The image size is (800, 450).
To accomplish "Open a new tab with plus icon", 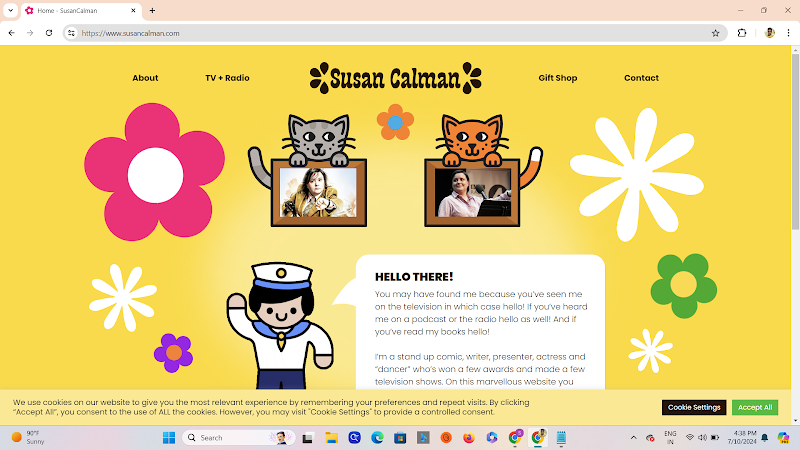I will click(152, 10).
